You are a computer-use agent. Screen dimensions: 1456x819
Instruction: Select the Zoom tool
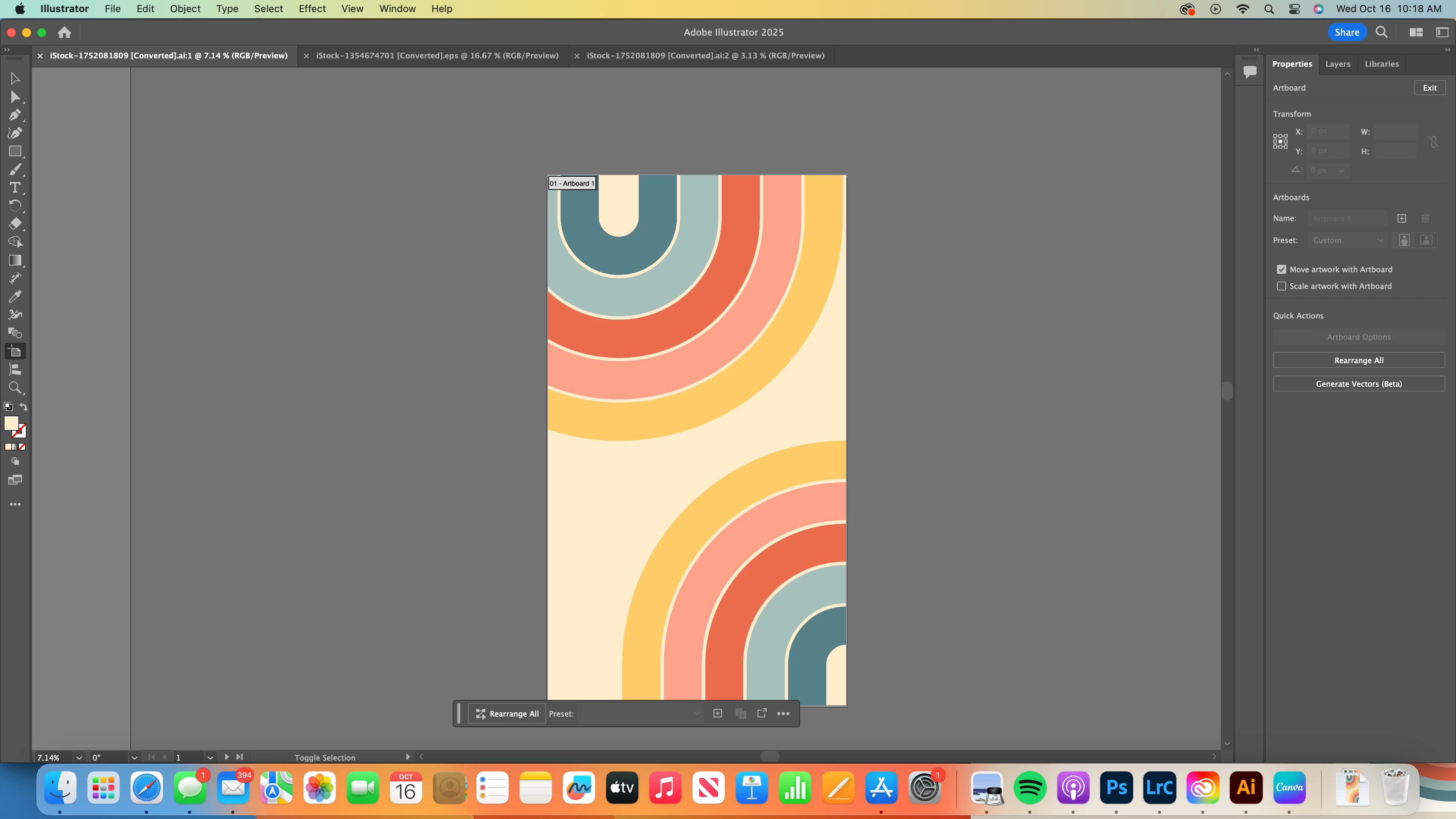click(15, 388)
